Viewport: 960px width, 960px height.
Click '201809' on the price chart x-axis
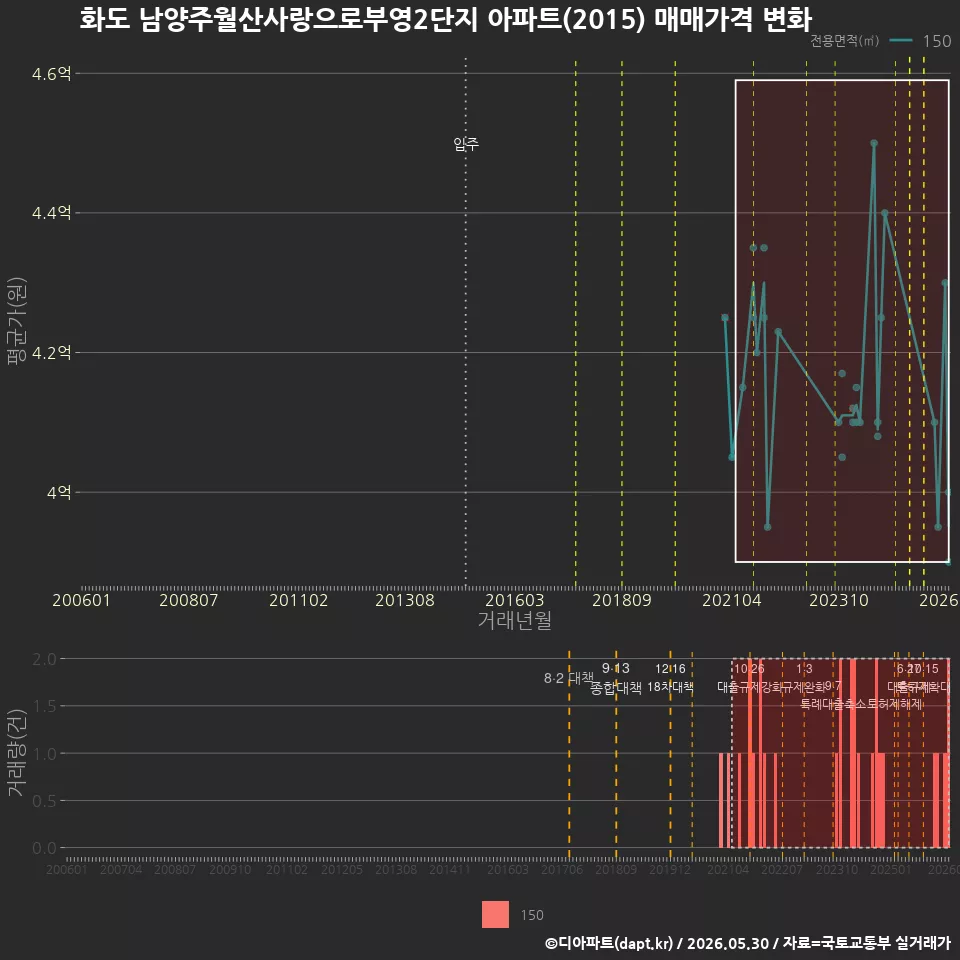pyautogui.click(x=621, y=600)
